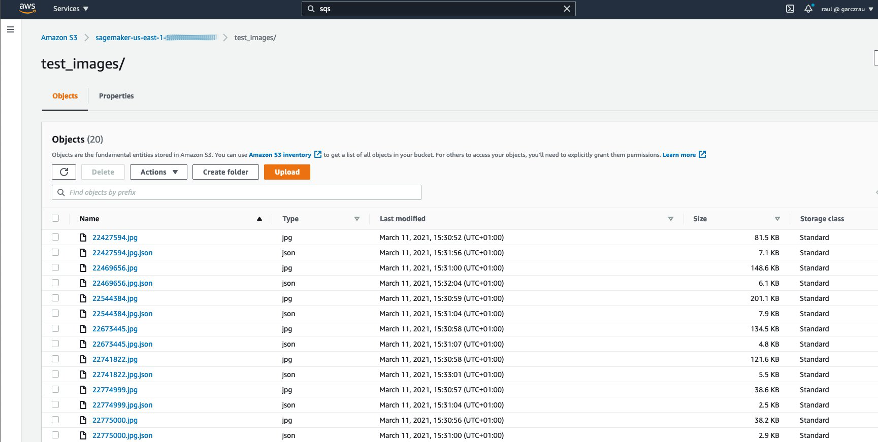Image resolution: width=879 pixels, height=443 pixels.
Task: Open the AWS home logo
Action: pos(26,8)
